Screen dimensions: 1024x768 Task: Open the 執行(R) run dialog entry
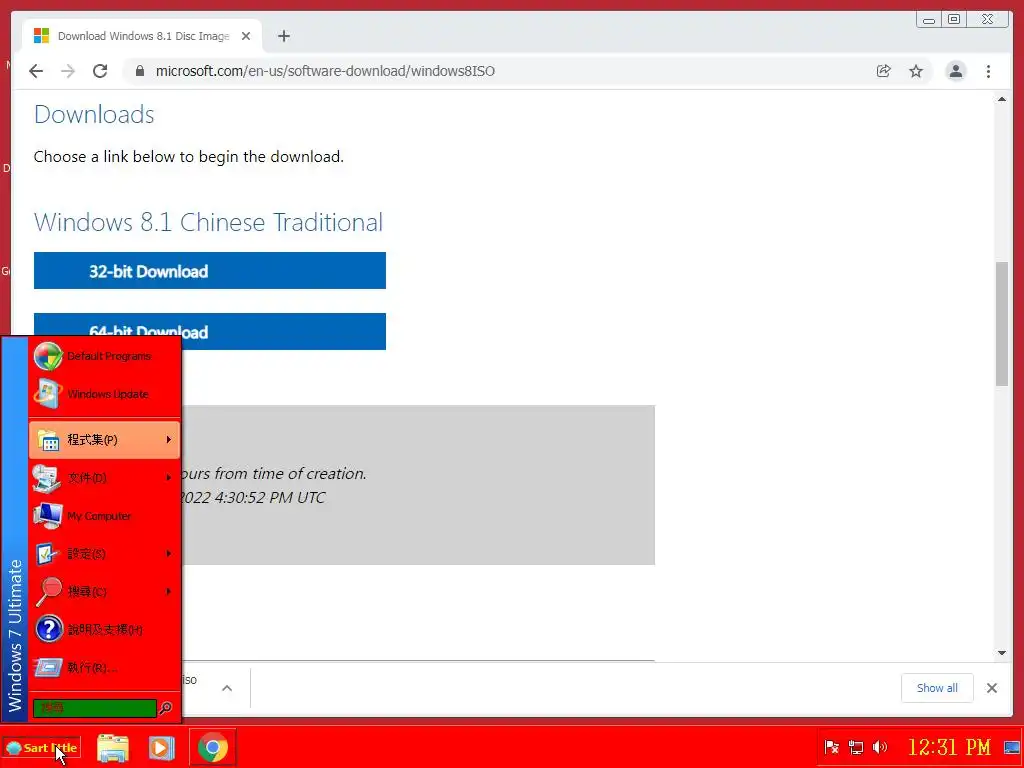pyautogui.click(x=104, y=667)
